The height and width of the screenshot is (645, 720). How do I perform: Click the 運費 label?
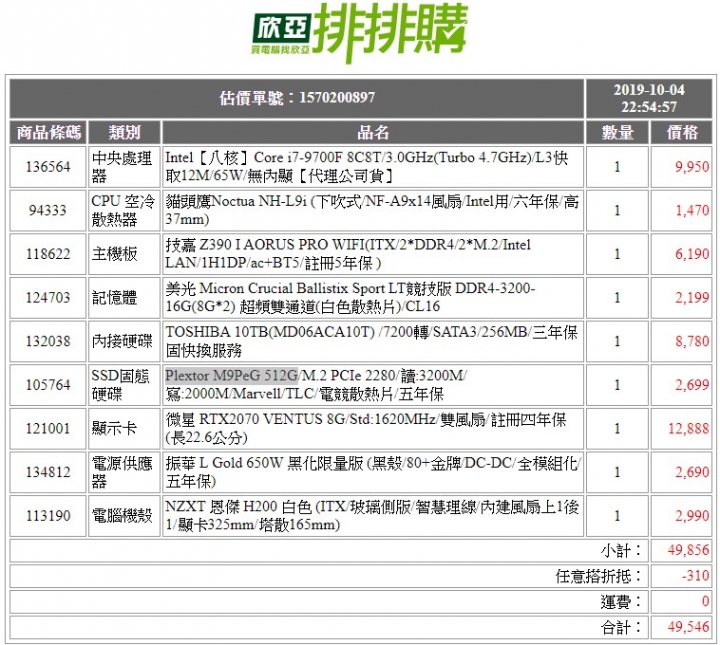620,601
